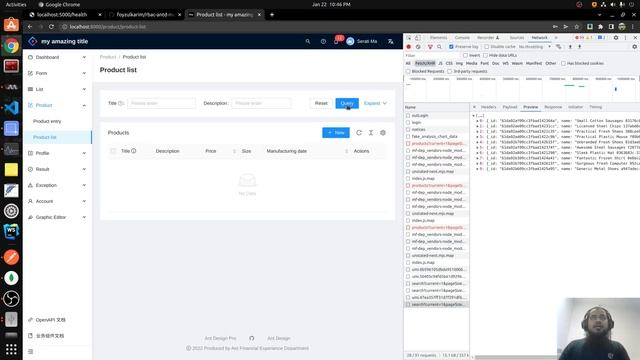Click the Reset button
The image size is (640, 360).
point(321,103)
